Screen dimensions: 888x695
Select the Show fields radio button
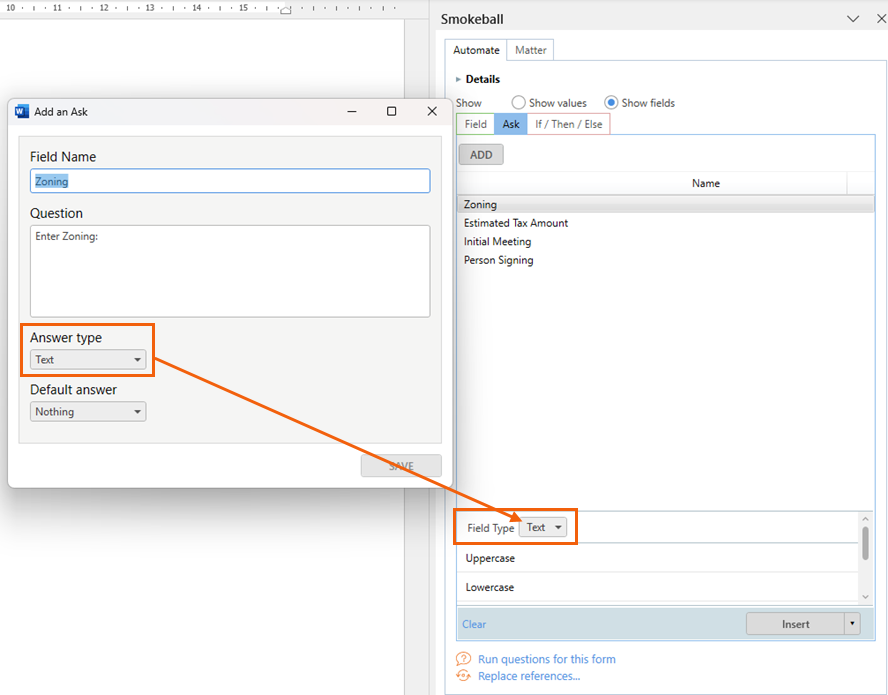(x=610, y=103)
